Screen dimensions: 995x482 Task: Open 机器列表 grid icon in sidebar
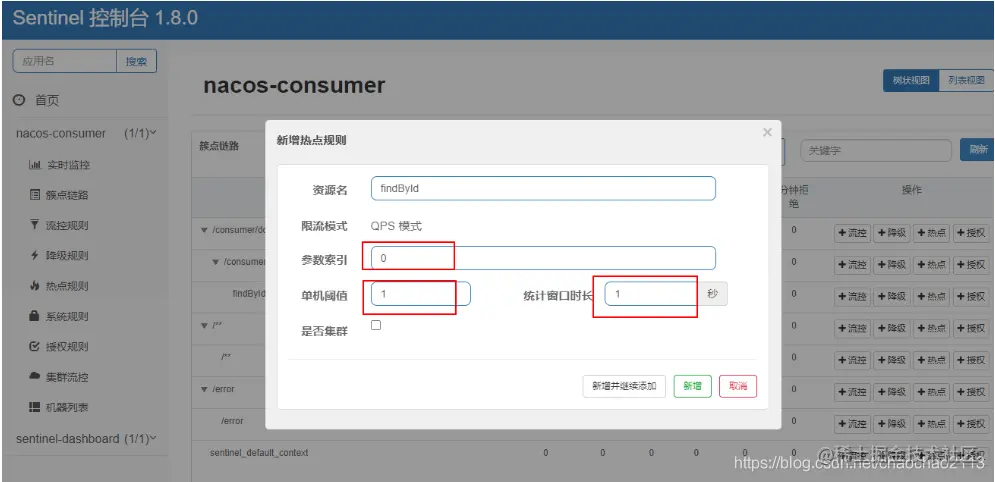tap(35, 407)
